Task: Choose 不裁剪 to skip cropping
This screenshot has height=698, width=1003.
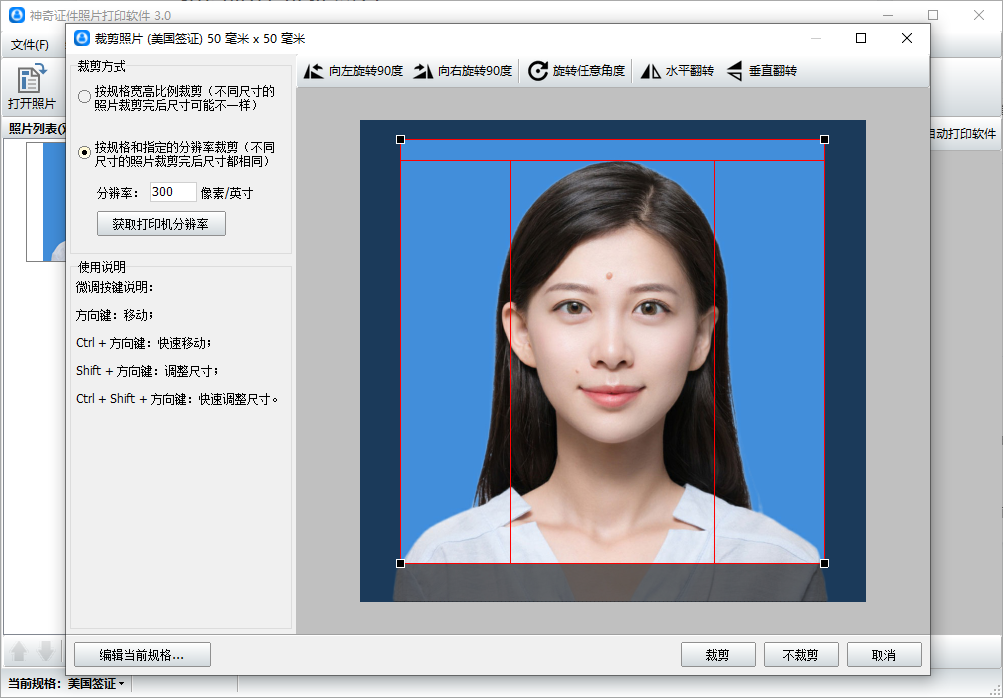Action: (800, 655)
